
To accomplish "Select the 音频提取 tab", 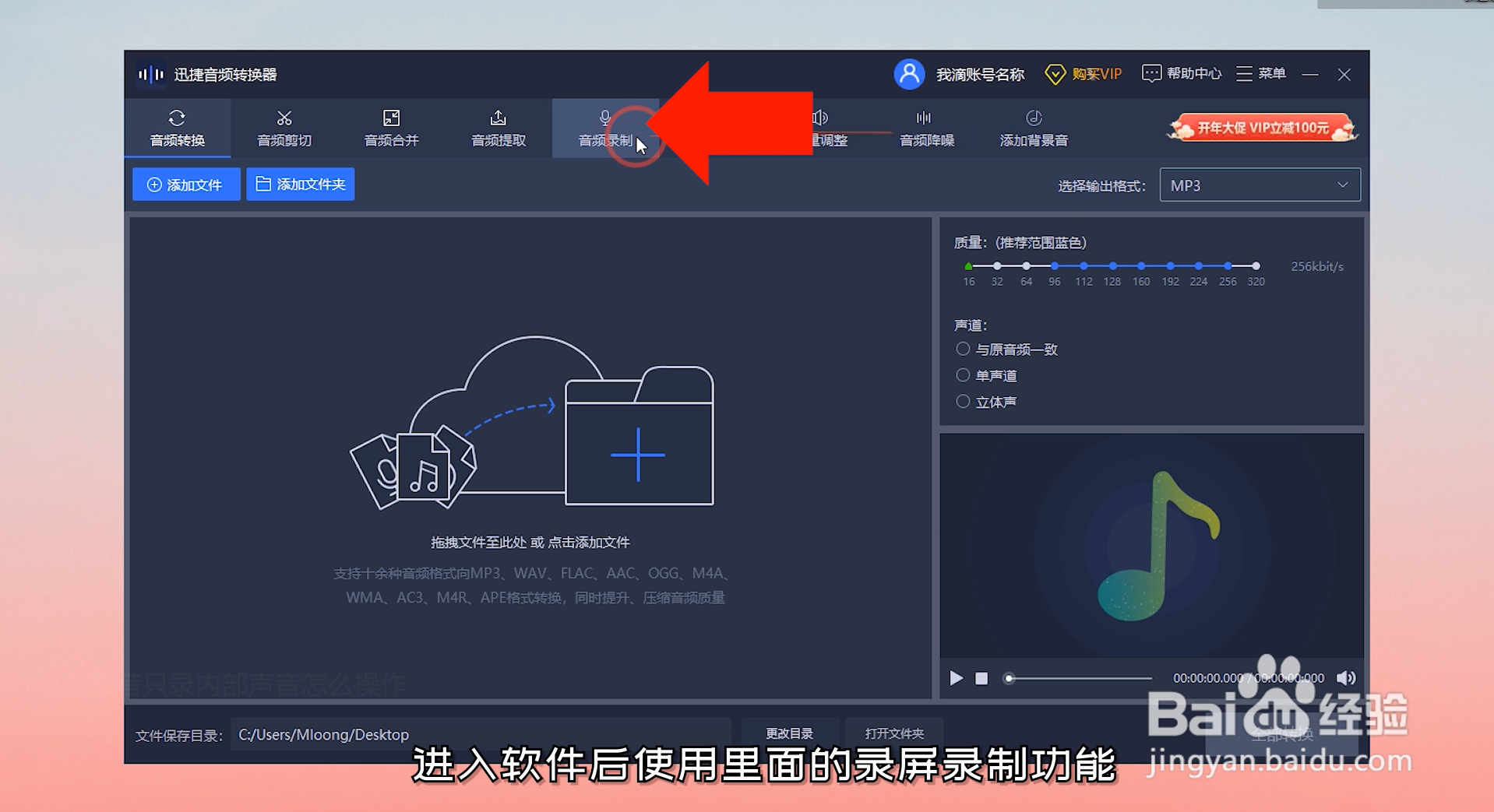I will 499,128.
